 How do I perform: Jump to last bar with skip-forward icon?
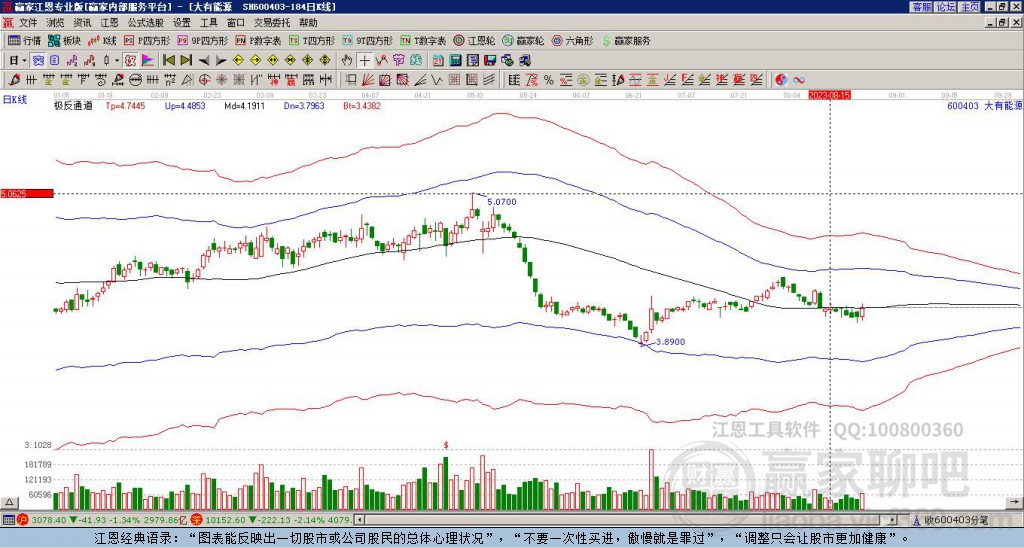(x=186, y=60)
